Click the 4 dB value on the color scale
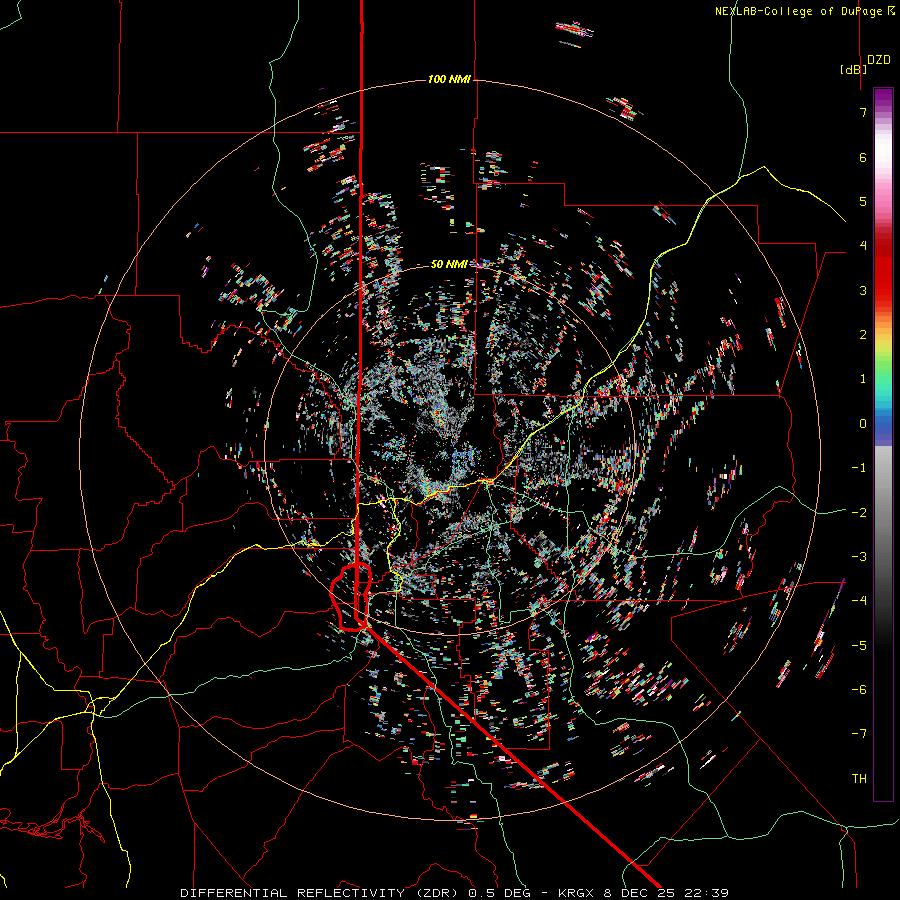This screenshot has height=900, width=900. (x=863, y=246)
